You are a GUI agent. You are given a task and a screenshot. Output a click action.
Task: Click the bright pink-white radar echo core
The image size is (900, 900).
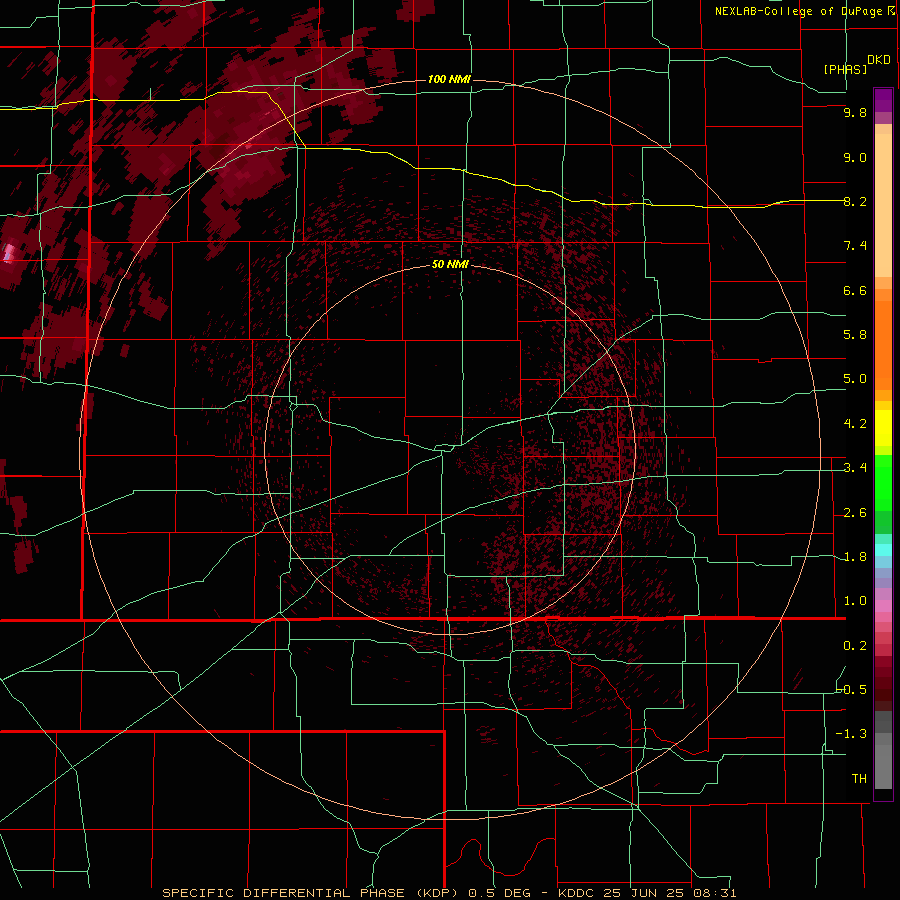coord(8,253)
